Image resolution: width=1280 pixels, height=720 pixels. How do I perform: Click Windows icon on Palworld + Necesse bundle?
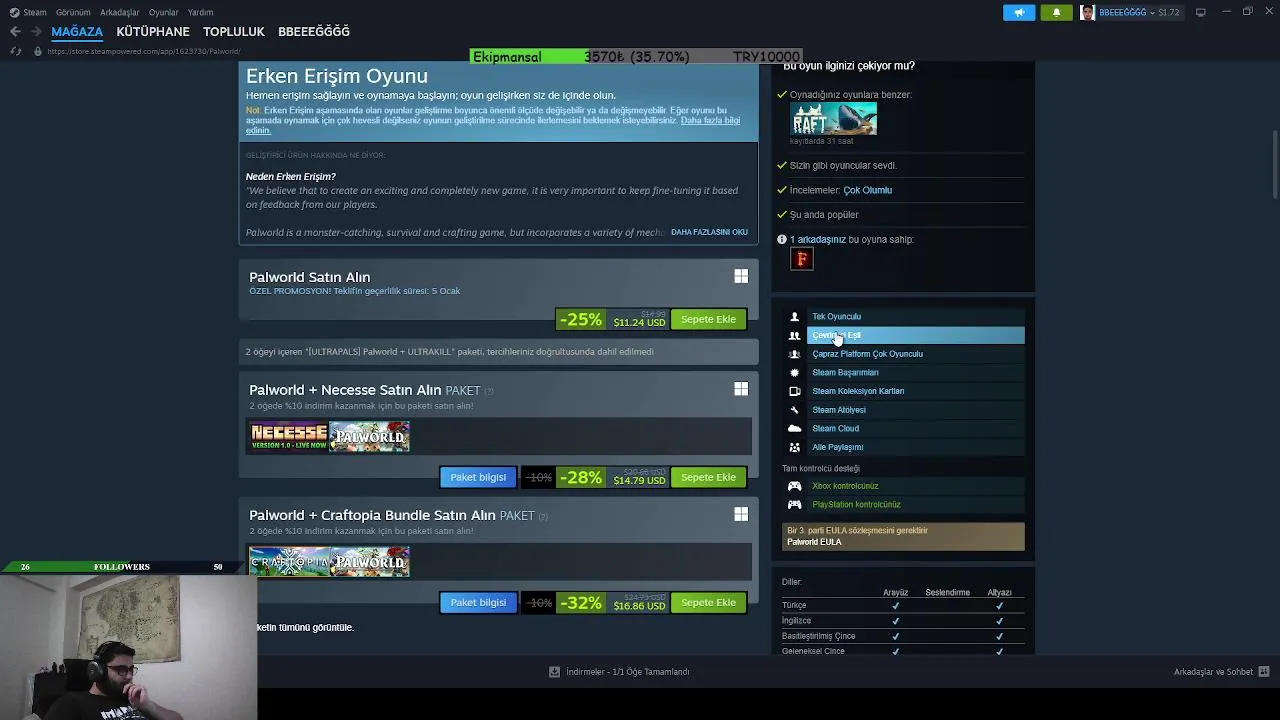tap(741, 389)
